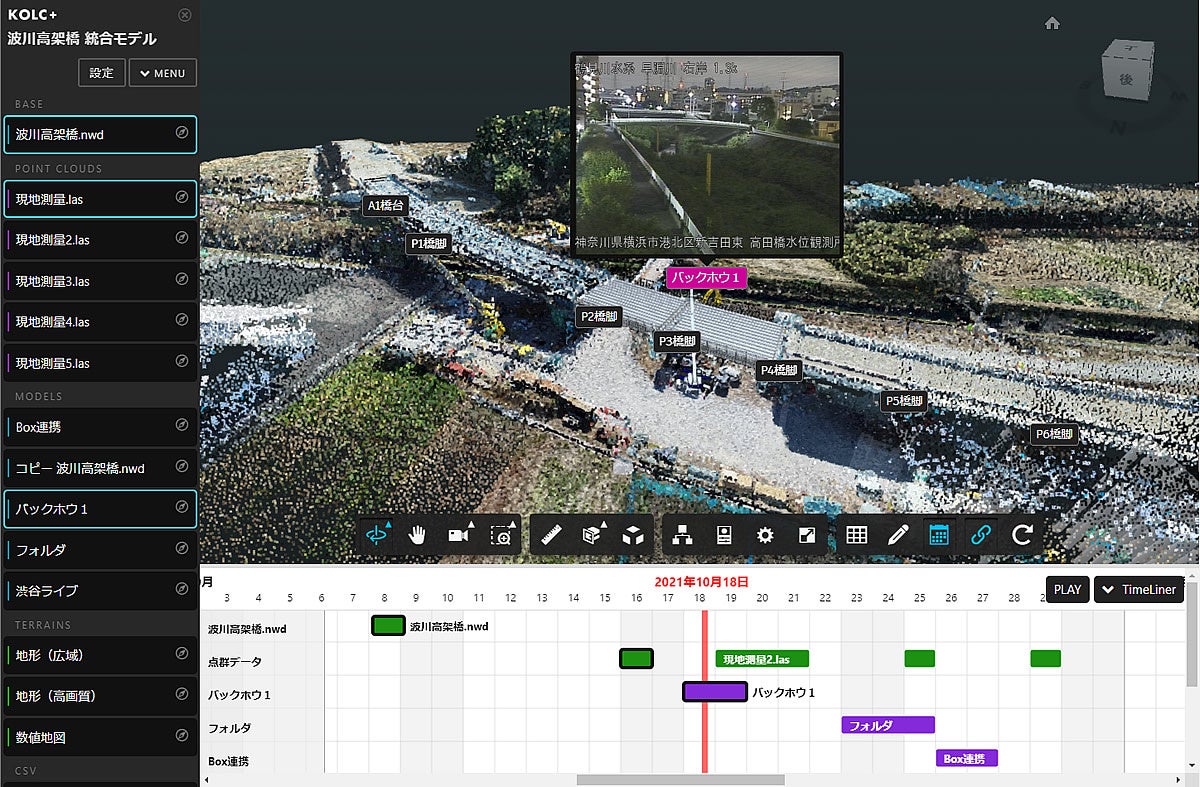Select the green 波川高架橋.nwd timeline bar

388,626
